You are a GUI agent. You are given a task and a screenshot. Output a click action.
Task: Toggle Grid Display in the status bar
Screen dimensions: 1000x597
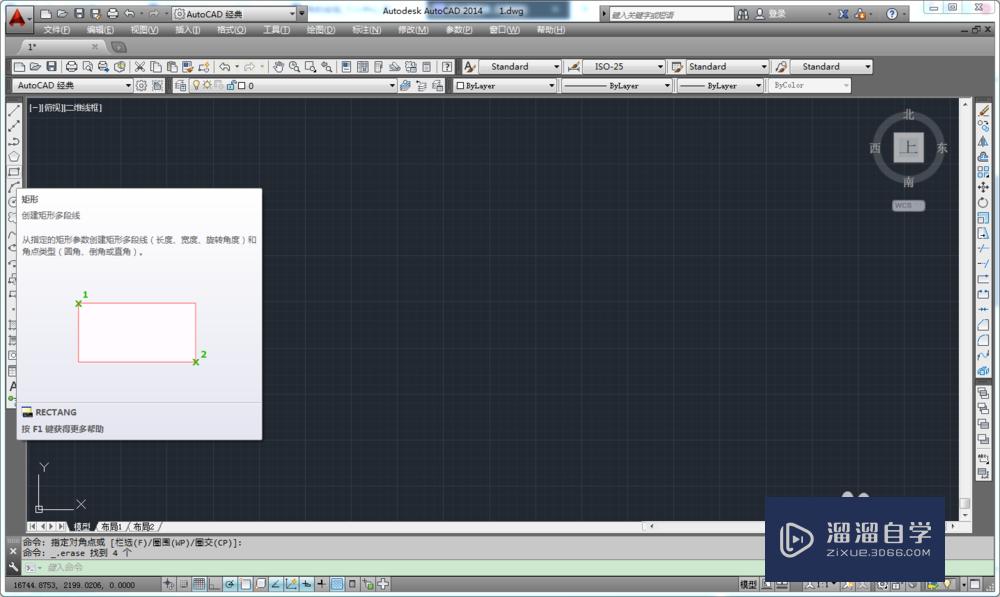199,584
